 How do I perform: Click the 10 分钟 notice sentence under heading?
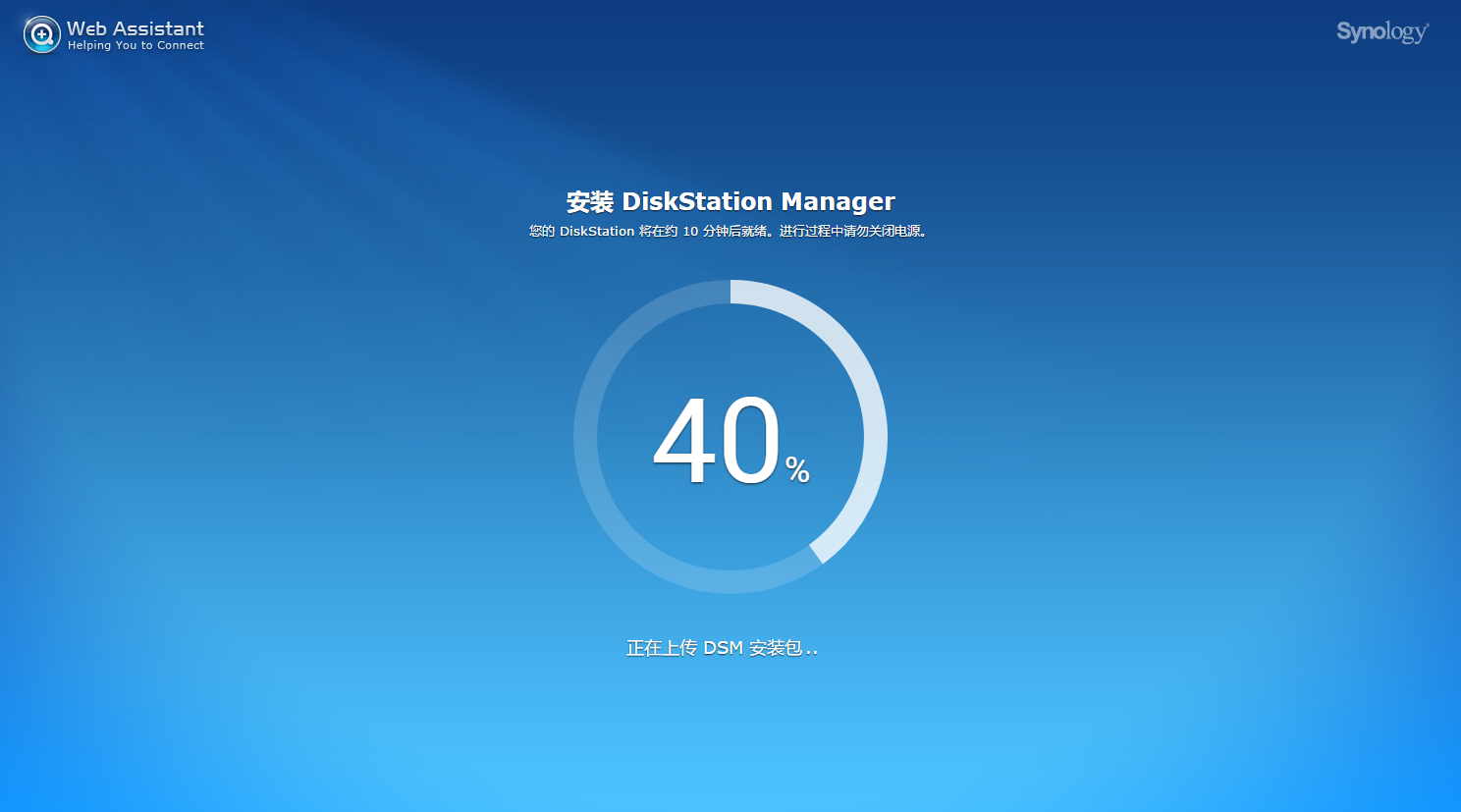click(x=729, y=232)
